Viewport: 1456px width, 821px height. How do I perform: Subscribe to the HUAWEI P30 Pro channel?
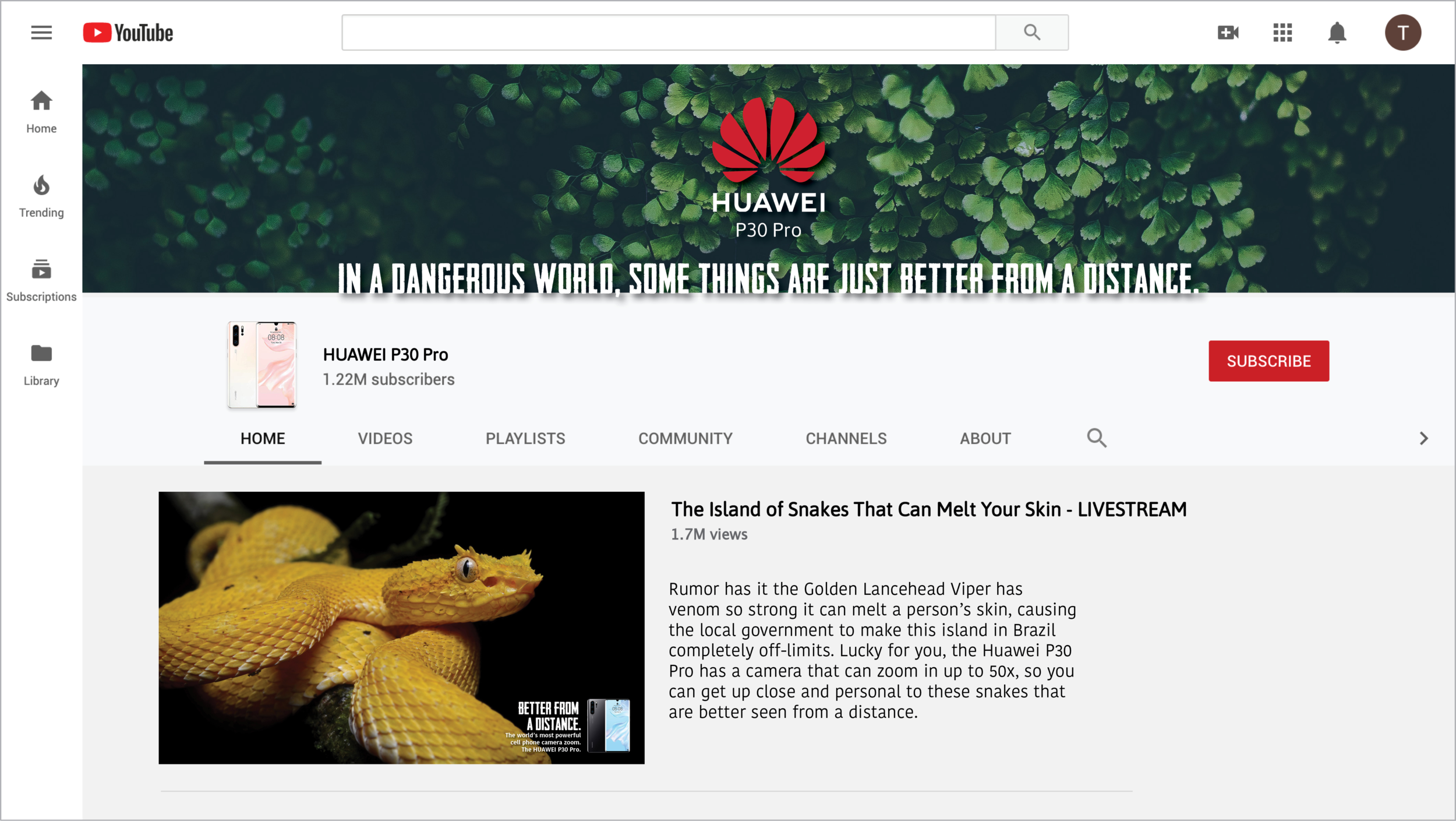pyautogui.click(x=1268, y=361)
